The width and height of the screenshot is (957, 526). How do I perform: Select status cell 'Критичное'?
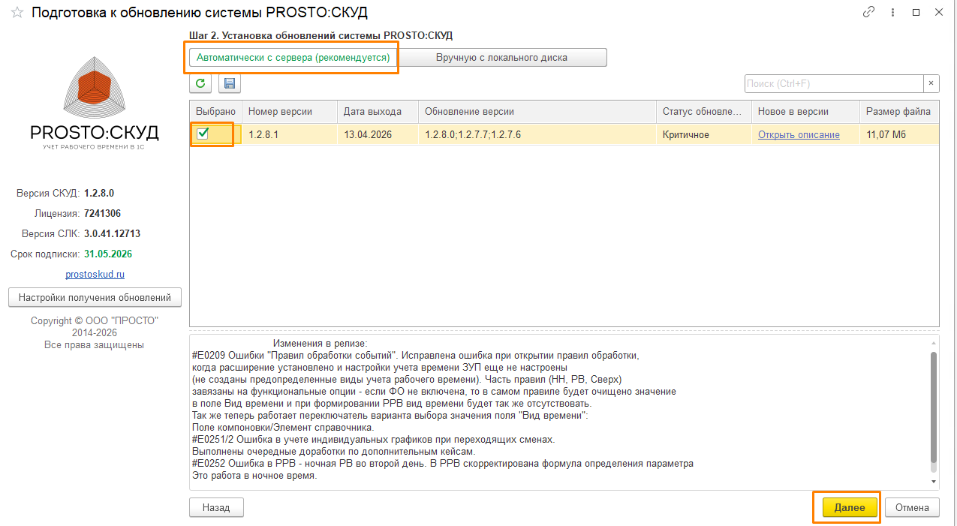[704, 134]
